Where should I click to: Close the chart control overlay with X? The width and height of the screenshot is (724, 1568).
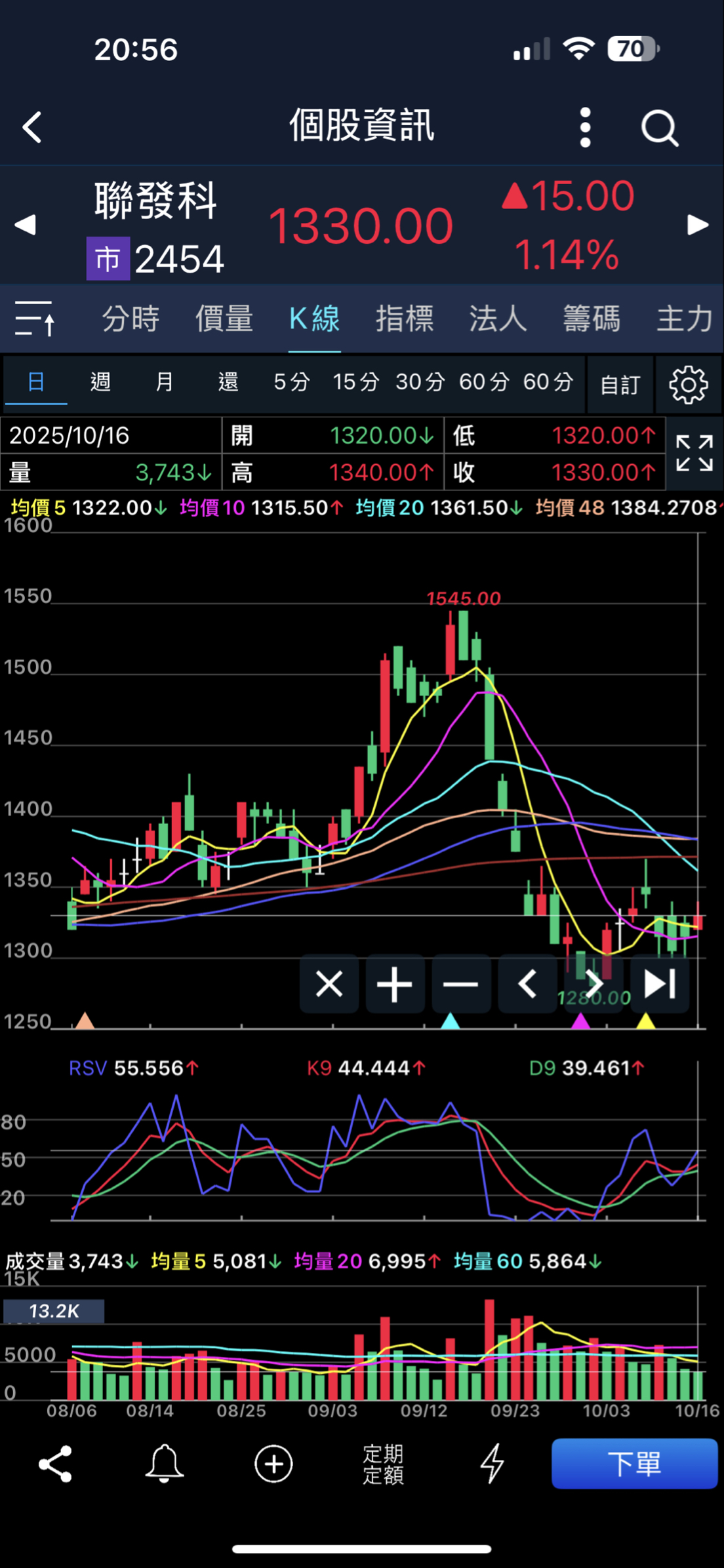point(329,984)
